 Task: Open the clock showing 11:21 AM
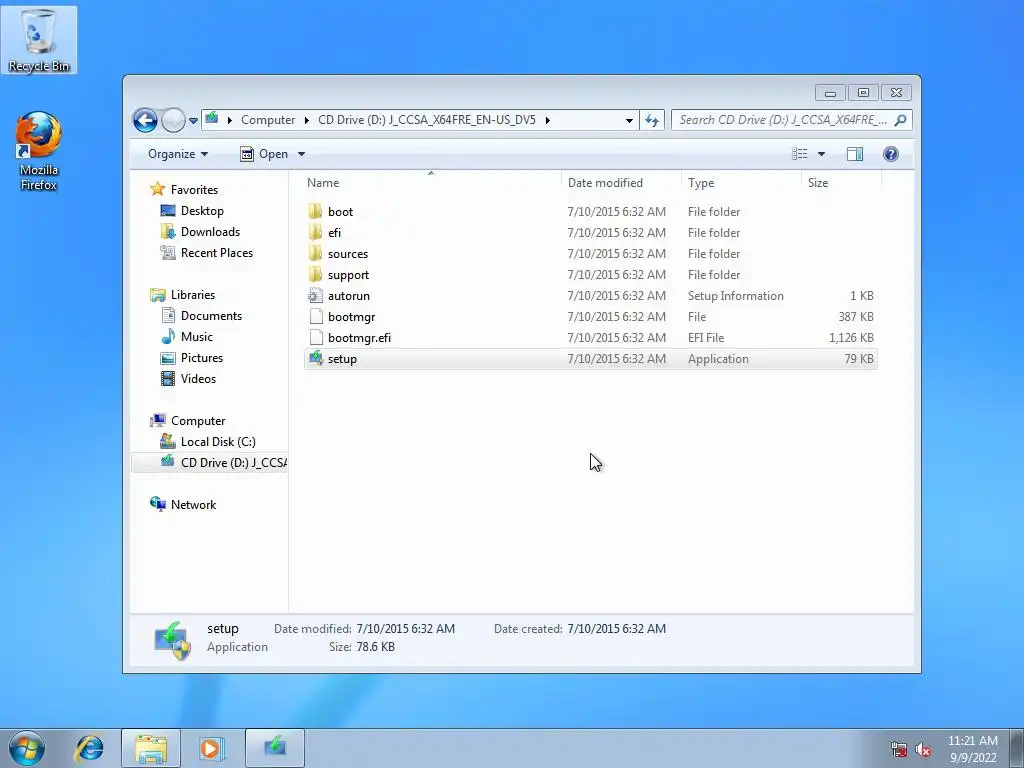pyautogui.click(x=972, y=749)
